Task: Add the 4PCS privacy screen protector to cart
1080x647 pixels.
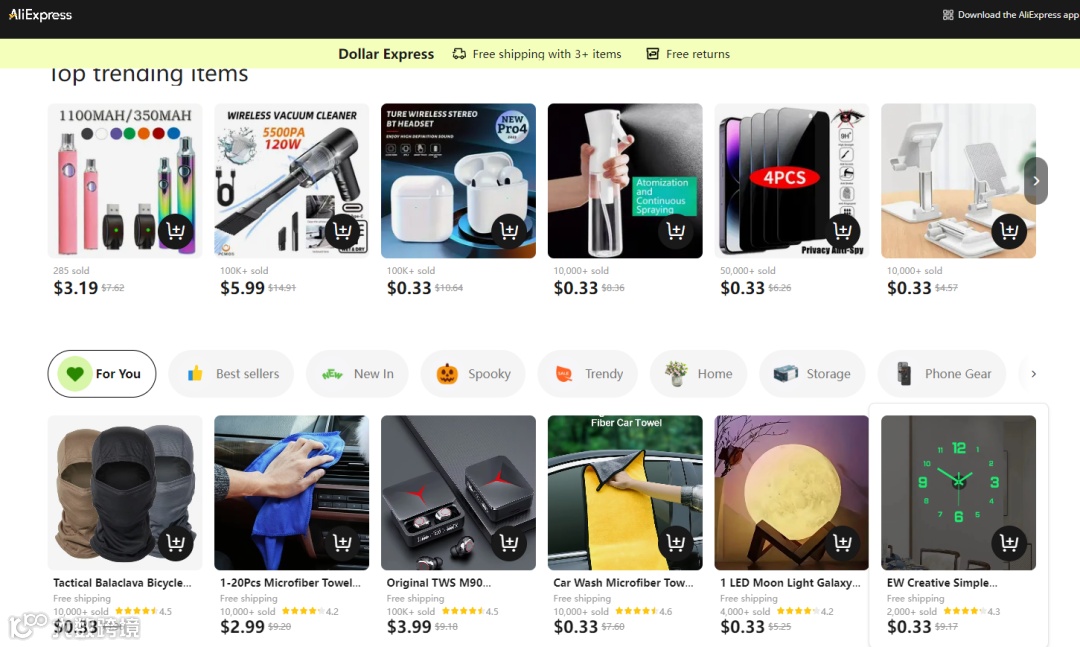Action: [x=842, y=231]
